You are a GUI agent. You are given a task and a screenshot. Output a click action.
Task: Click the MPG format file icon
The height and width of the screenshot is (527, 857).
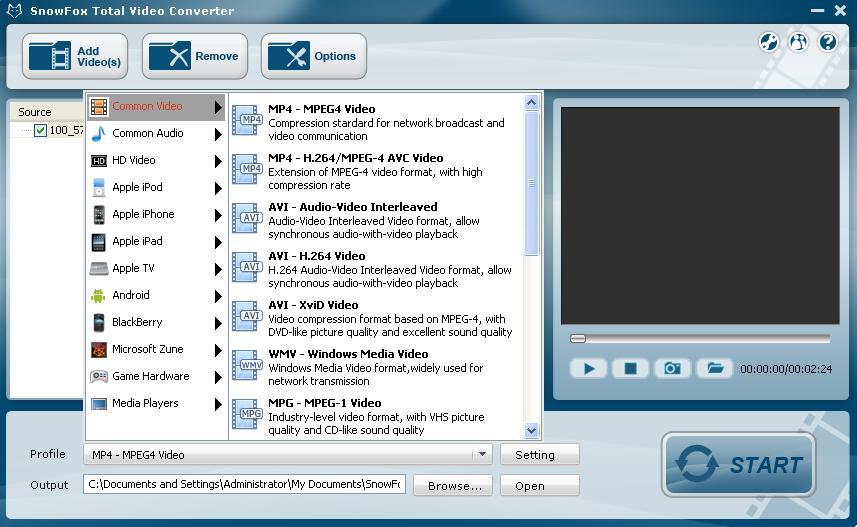click(x=247, y=414)
